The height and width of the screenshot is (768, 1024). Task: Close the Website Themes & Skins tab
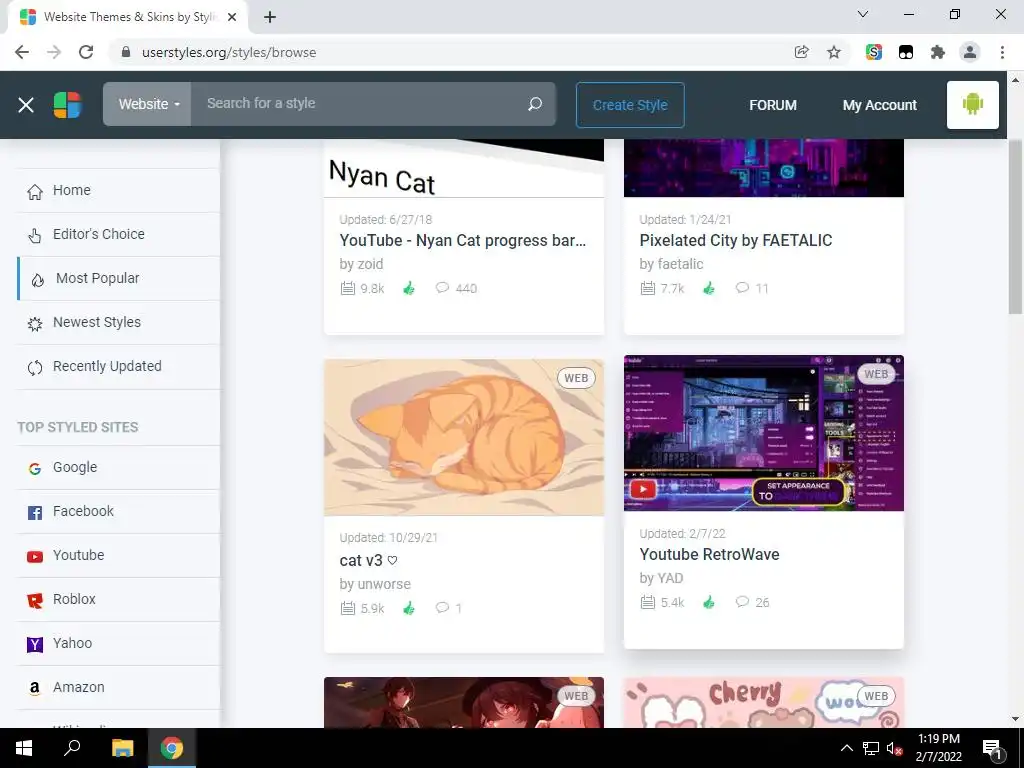(232, 17)
